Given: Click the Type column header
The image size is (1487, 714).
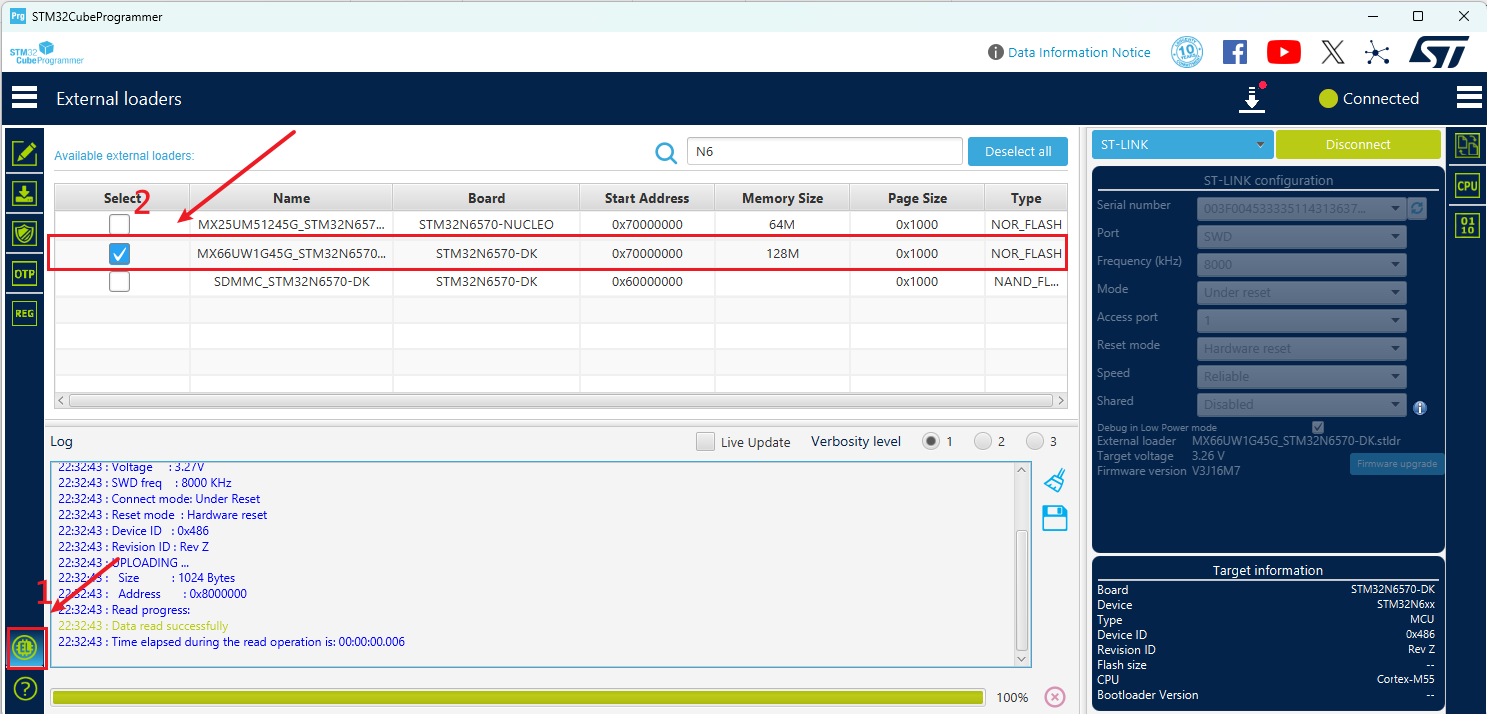Looking at the screenshot, I should pyautogui.click(x=1026, y=198).
